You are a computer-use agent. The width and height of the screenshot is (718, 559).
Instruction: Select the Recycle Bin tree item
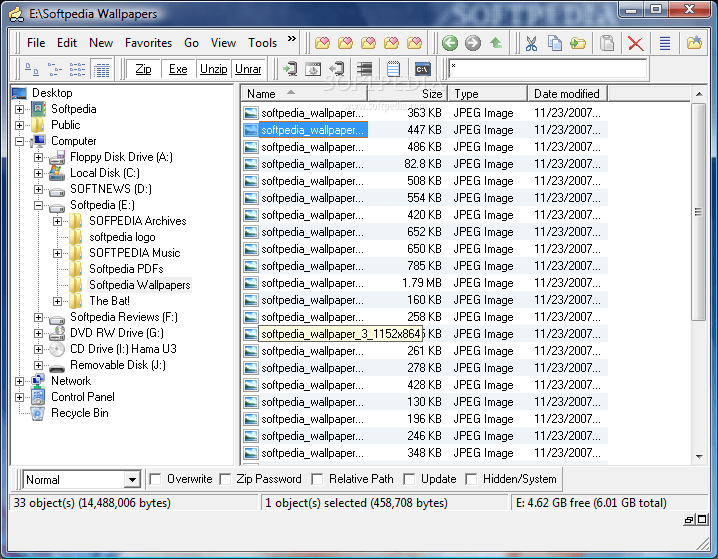pos(80,413)
